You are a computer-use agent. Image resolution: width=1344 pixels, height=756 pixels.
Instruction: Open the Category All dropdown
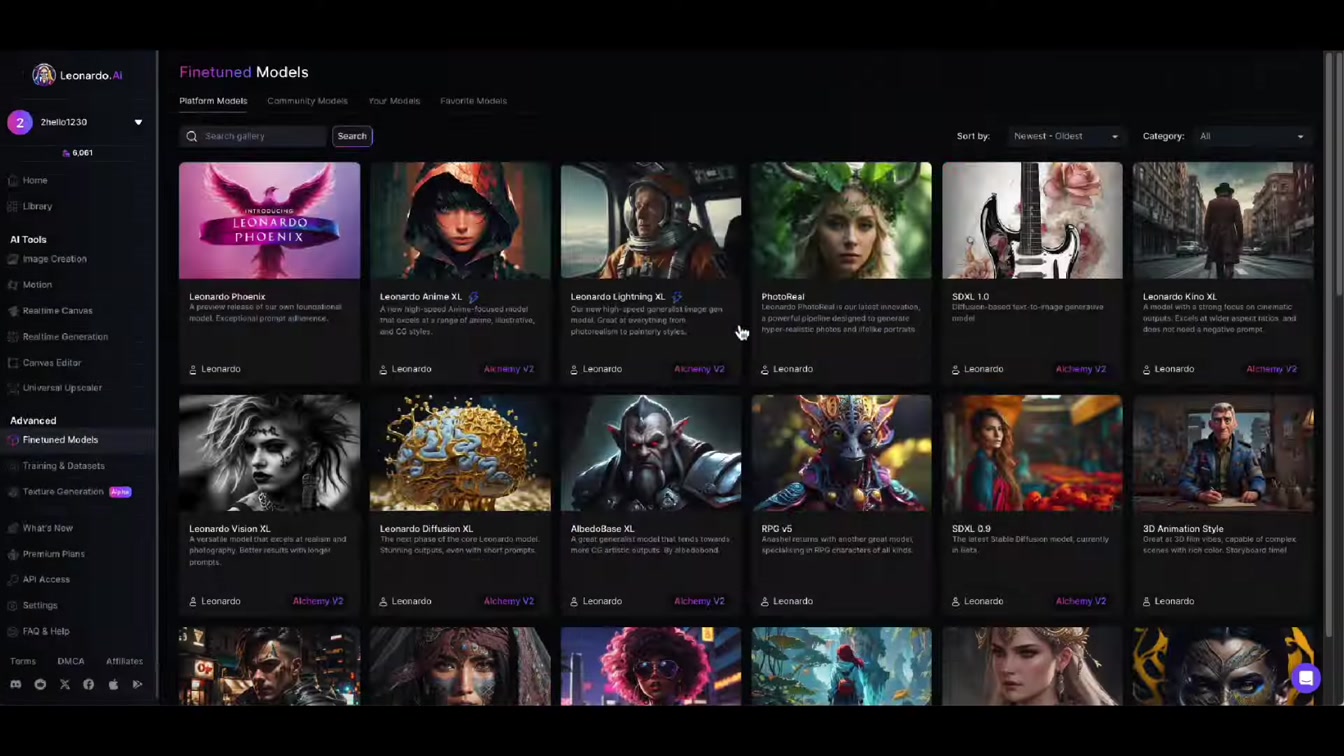click(x=1252, y=136)
